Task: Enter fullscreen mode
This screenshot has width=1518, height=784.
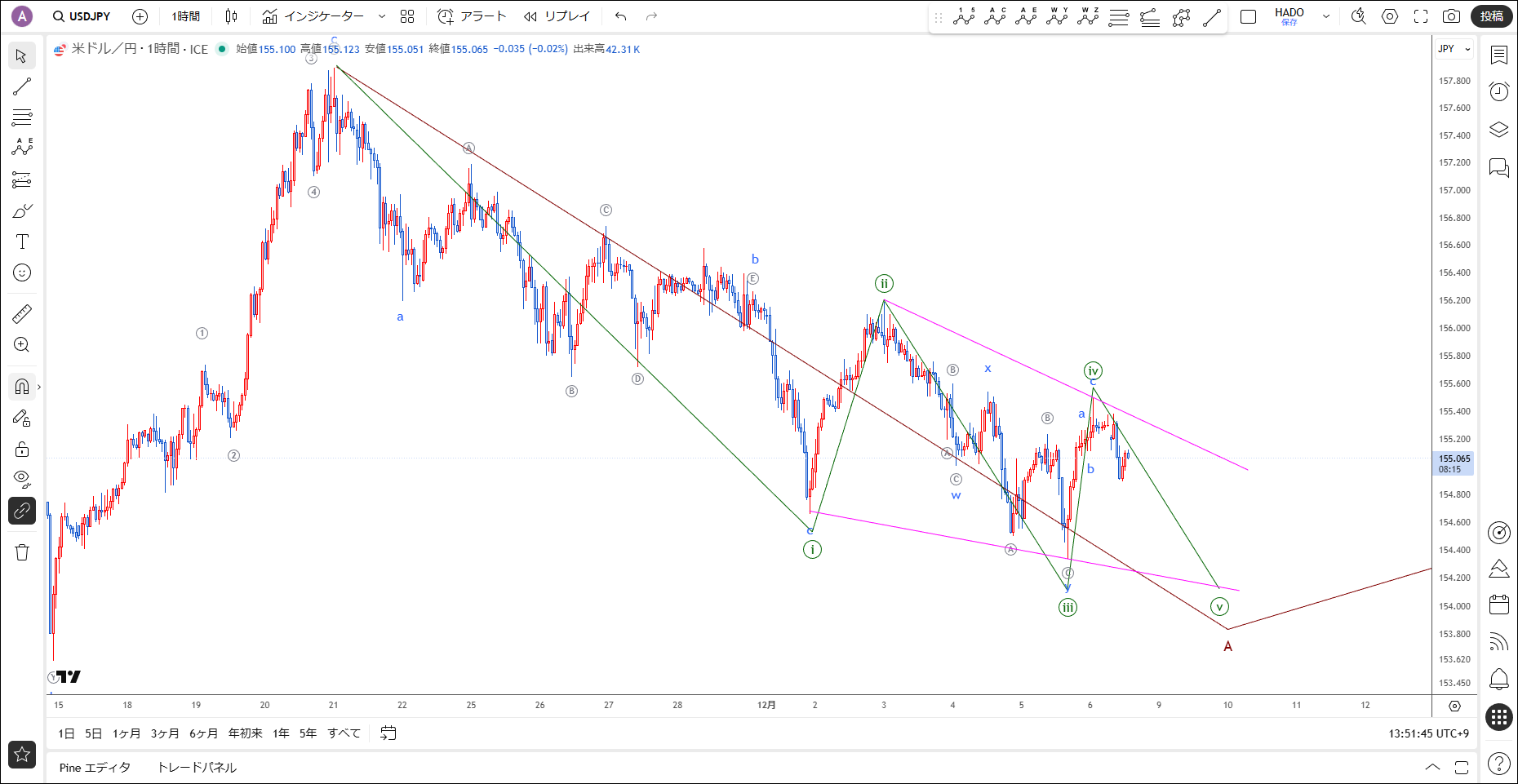Action: pyautogui.click(x=1421, y=16)
